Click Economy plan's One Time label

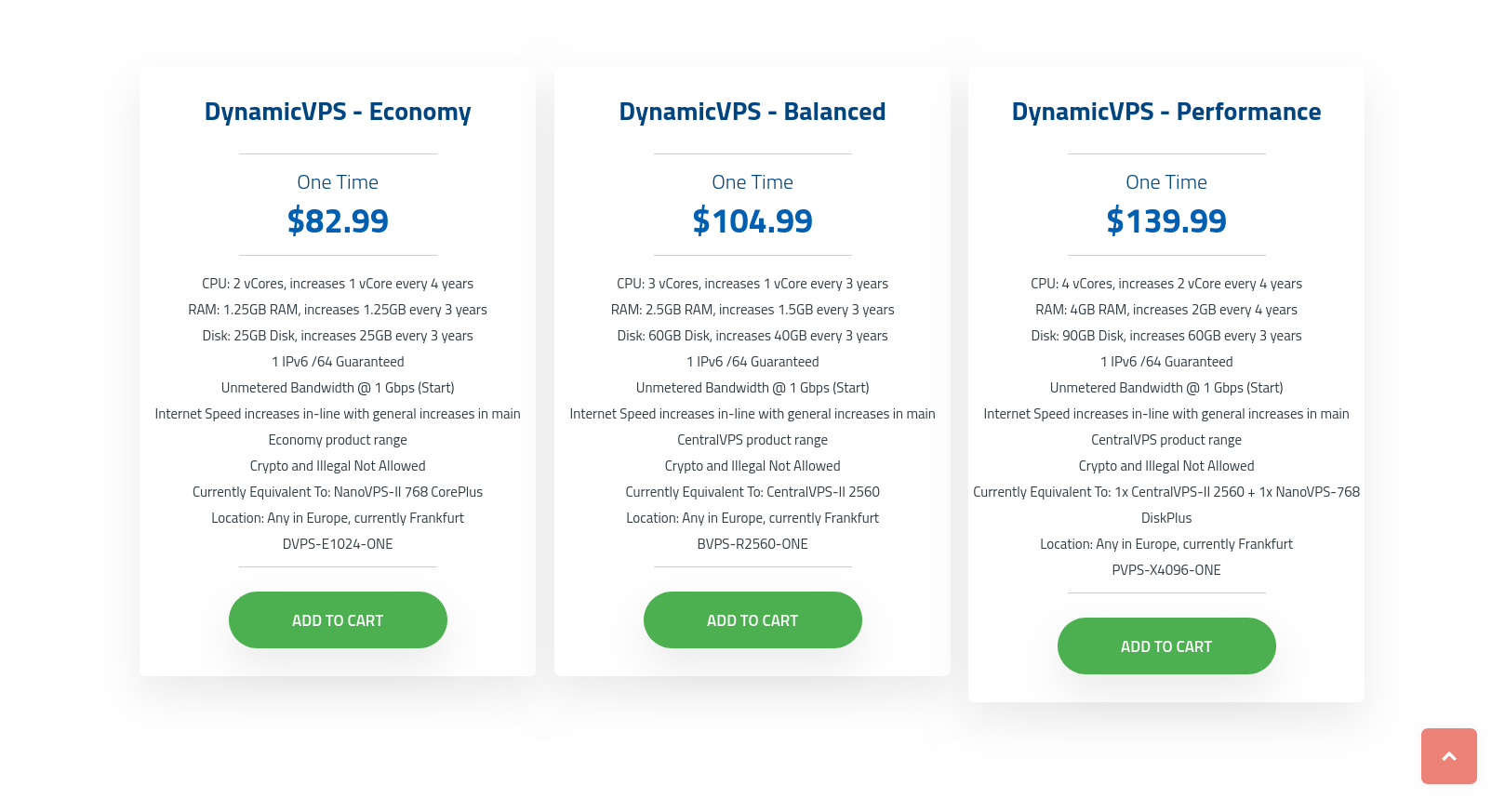[x=338, y=182]
